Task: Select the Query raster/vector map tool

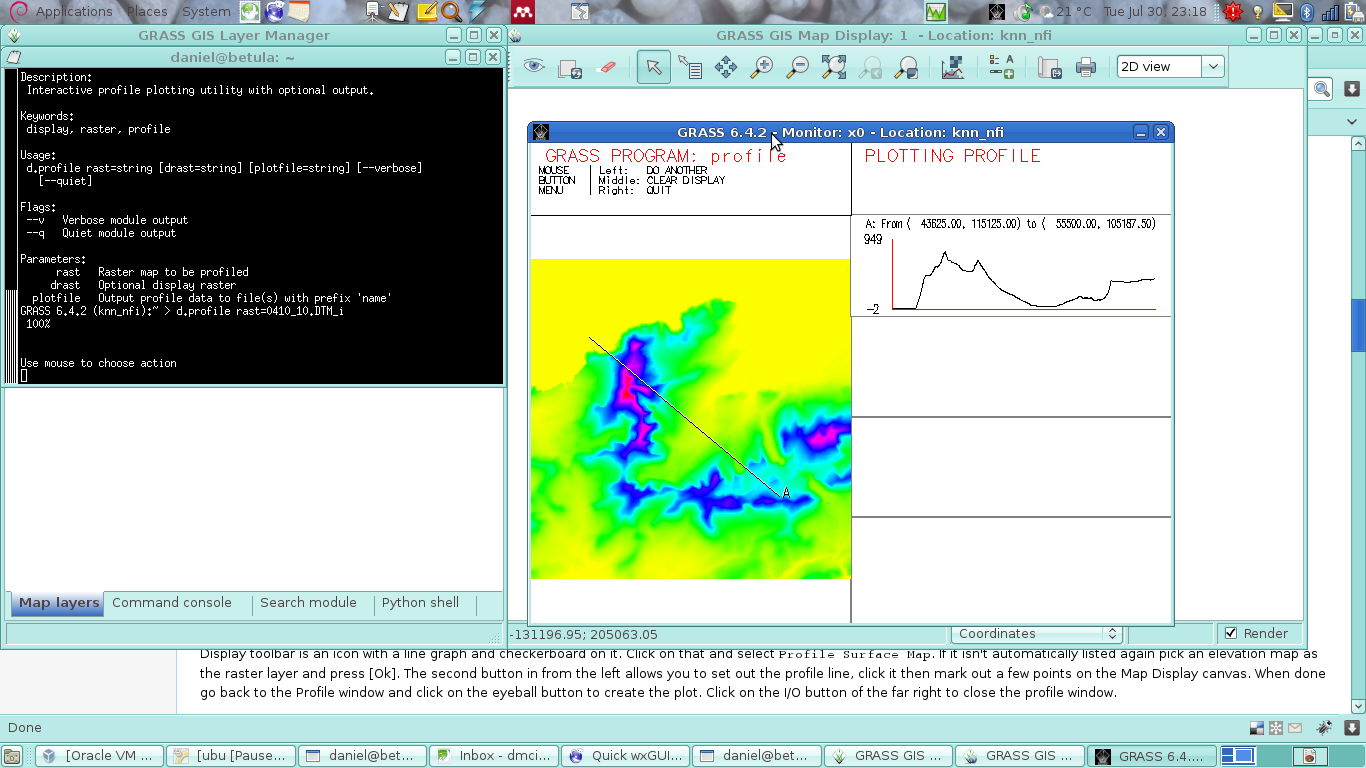Action: 689,67
